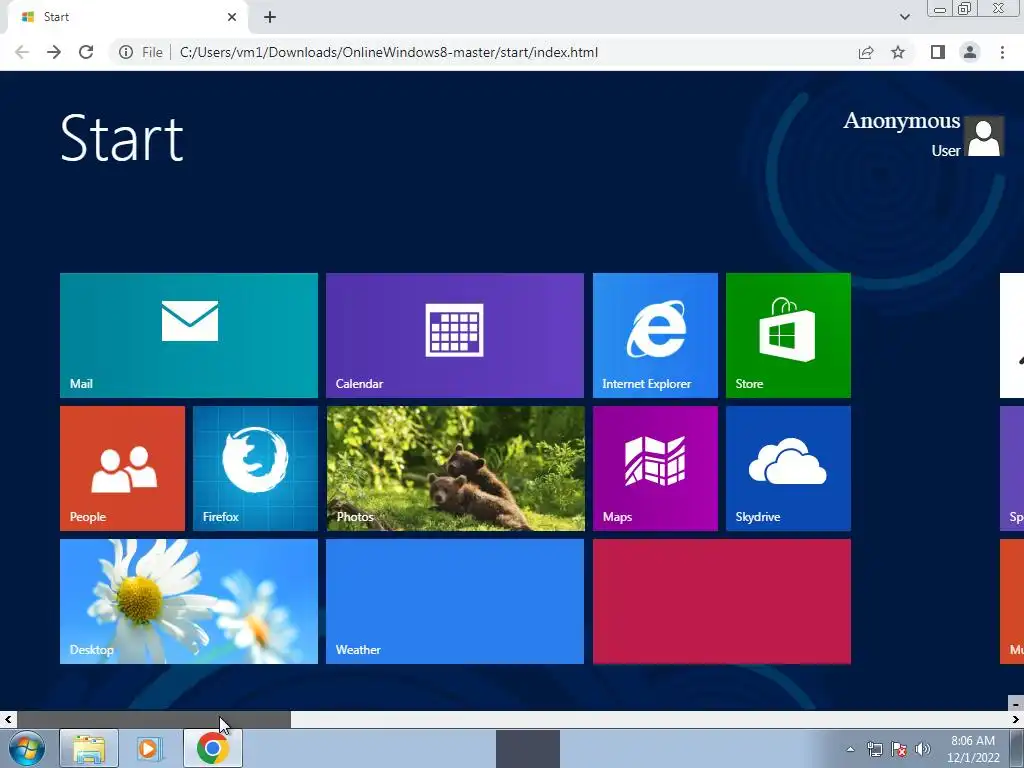Toggle the Chrome side panel
This screenshot has height=768, width=1024.
click(938, 52)
